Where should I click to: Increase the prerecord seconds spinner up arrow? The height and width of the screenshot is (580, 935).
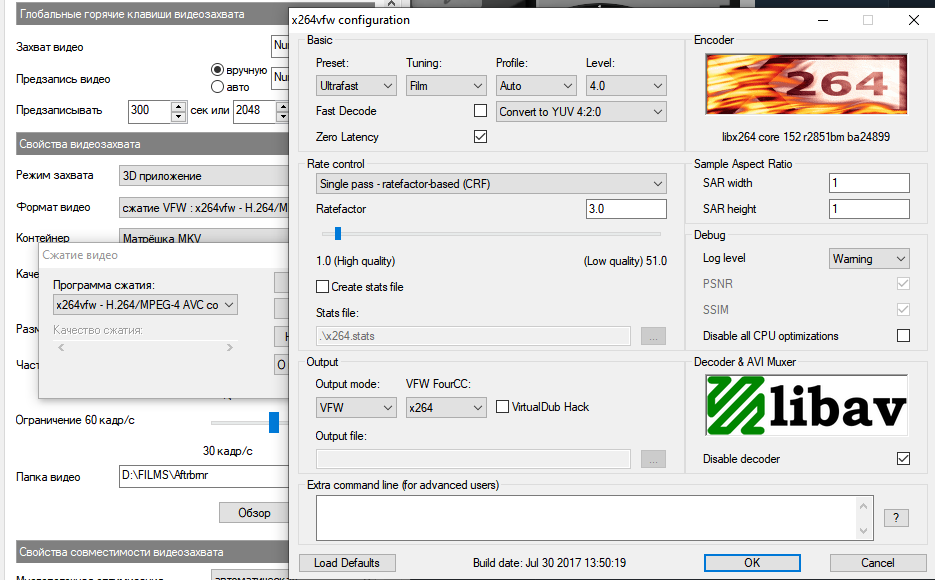178,106
